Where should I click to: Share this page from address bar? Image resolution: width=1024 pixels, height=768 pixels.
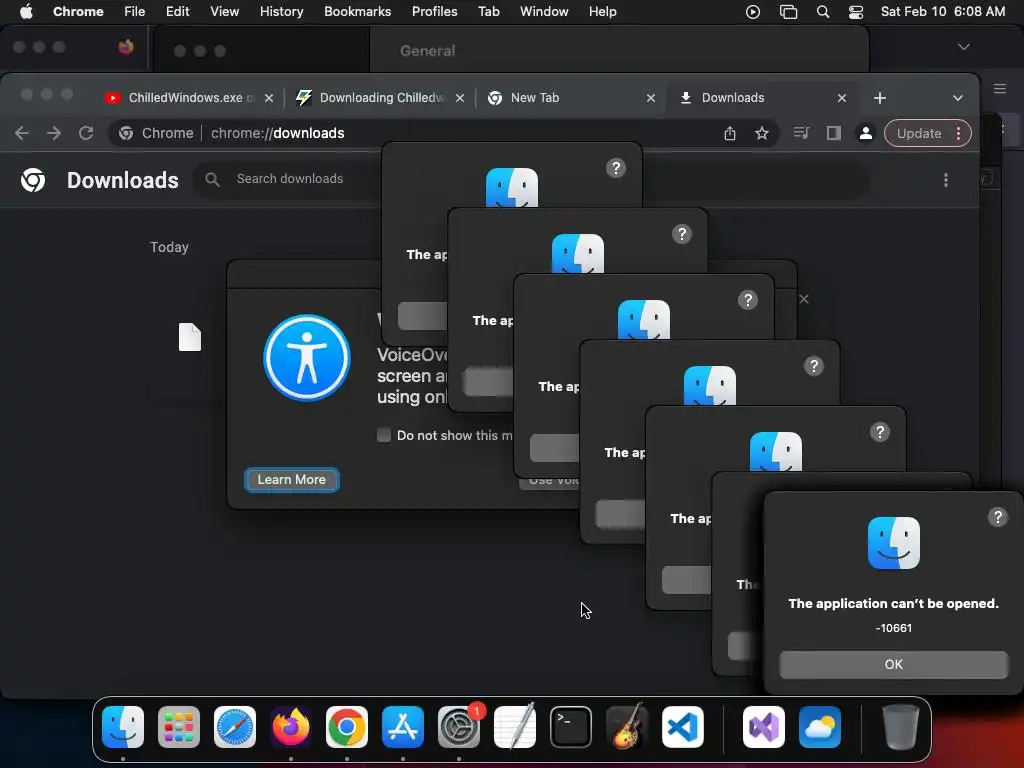pos(729,133)
